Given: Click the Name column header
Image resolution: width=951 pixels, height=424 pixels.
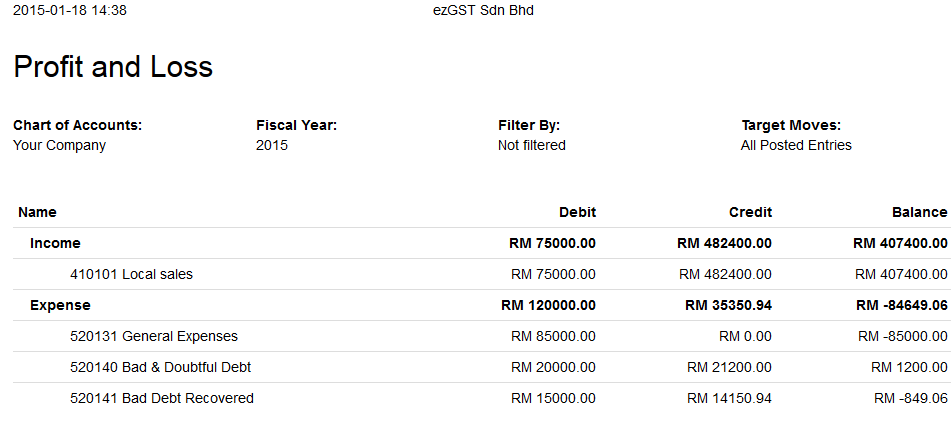Looking at the screenshot, I should 37,212.
